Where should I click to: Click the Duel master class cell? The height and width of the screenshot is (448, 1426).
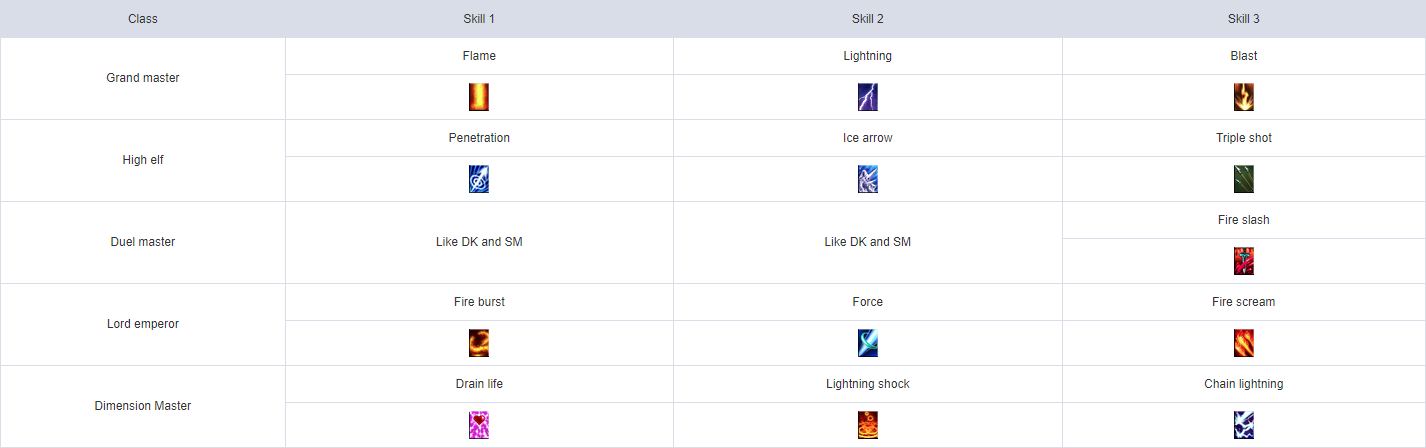[x=143, y=243]
